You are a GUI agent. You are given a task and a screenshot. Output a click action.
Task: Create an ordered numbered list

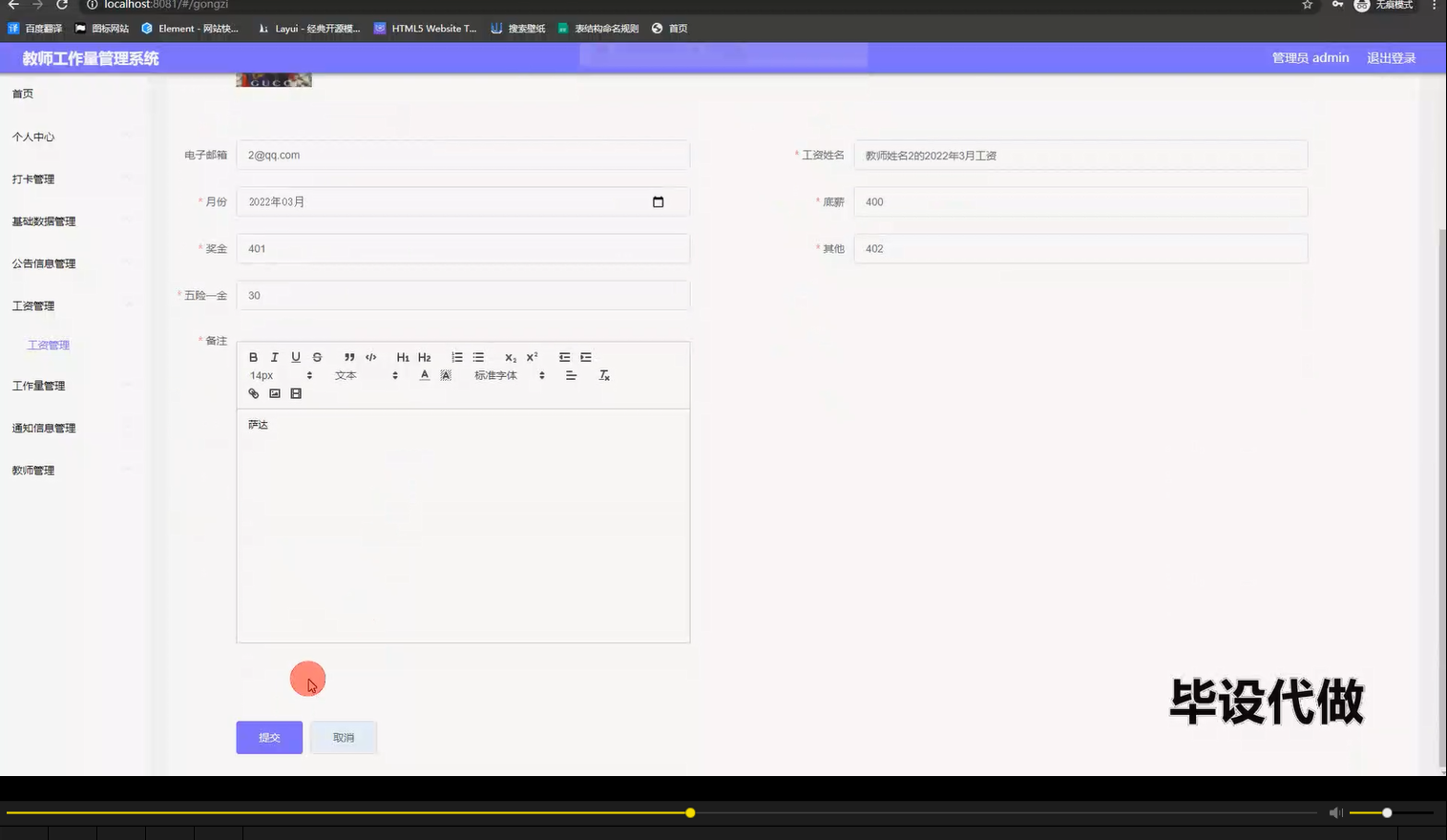[457, 357]
